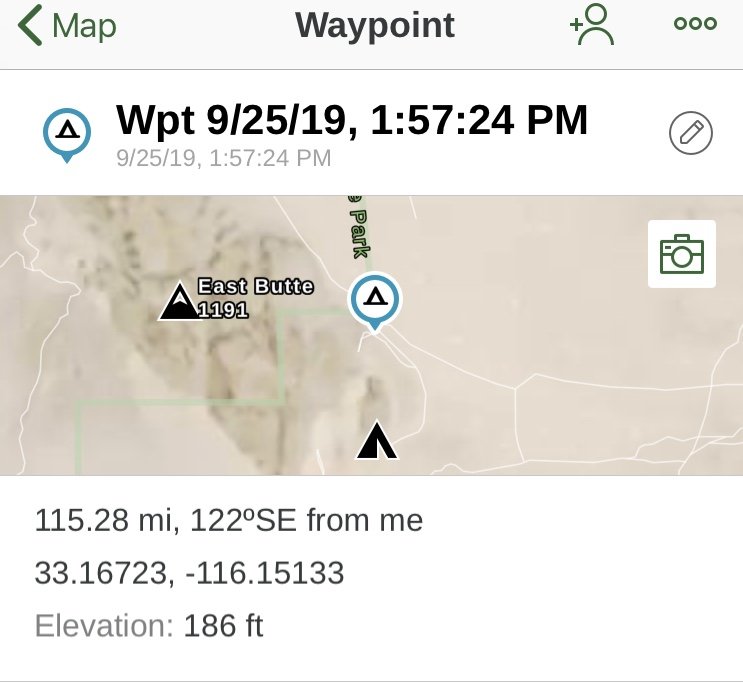743x683 pixels.
Task: Tap the waypoint icon beside the title
Action: click(67, 135)
